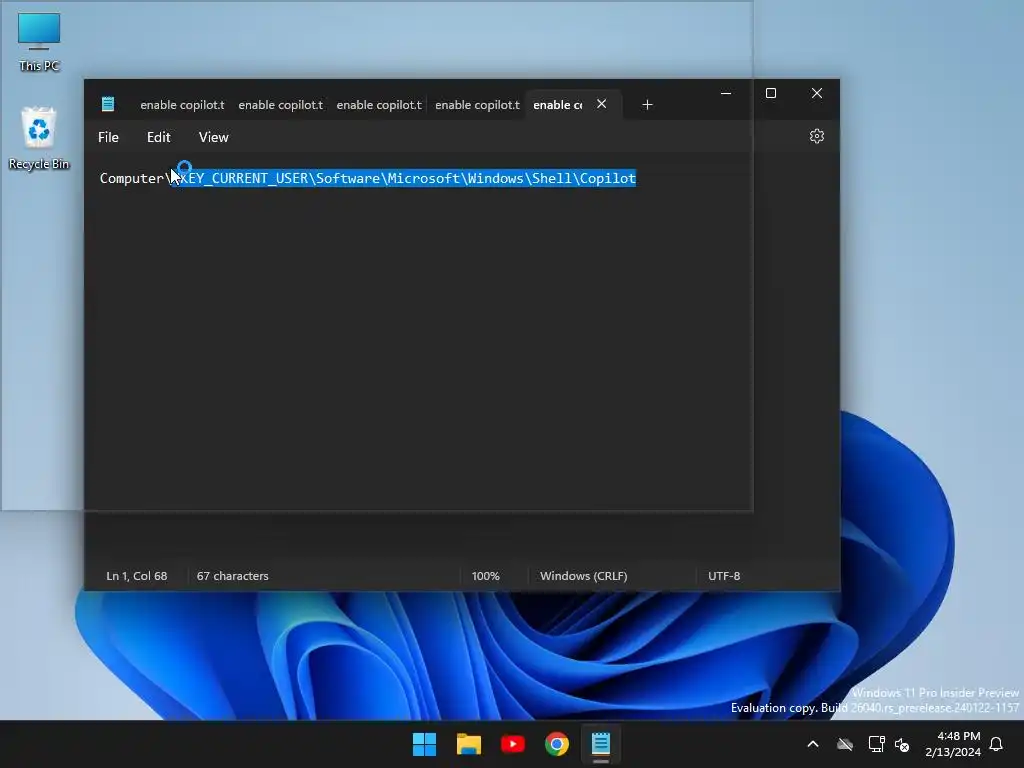This screenshot has height=768, width=1024.
Task: Click the muted volume tray icon
Action: [902, 744]
